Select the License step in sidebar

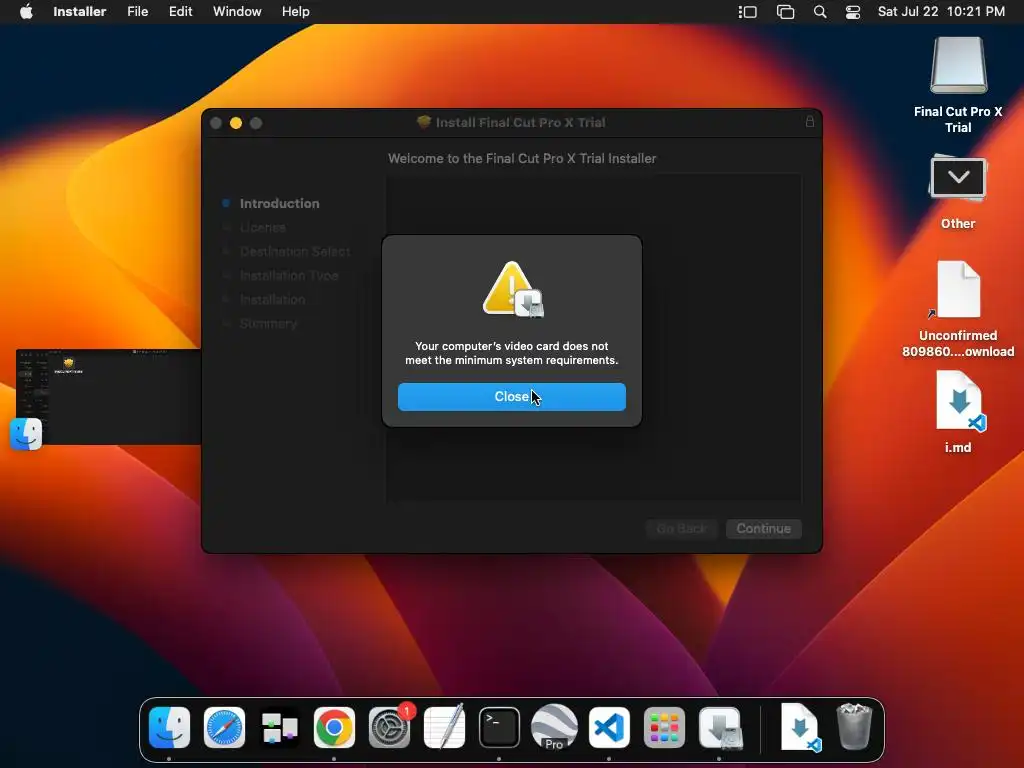[x=263, y=227]
